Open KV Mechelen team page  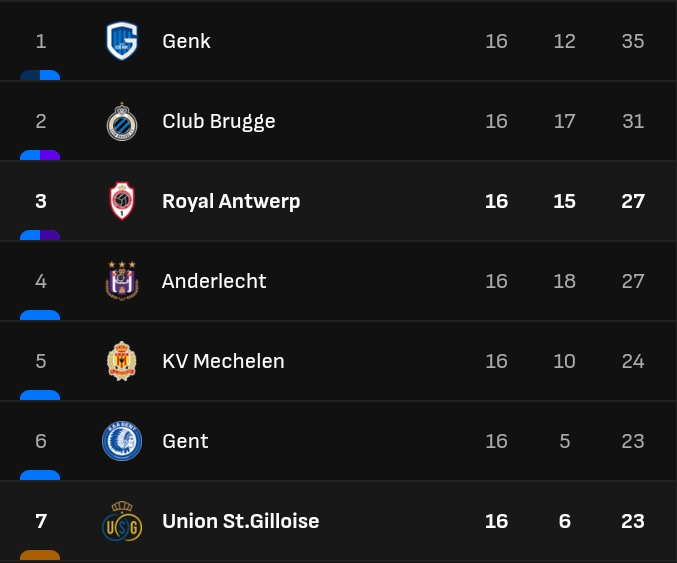[x=223, y=361]
